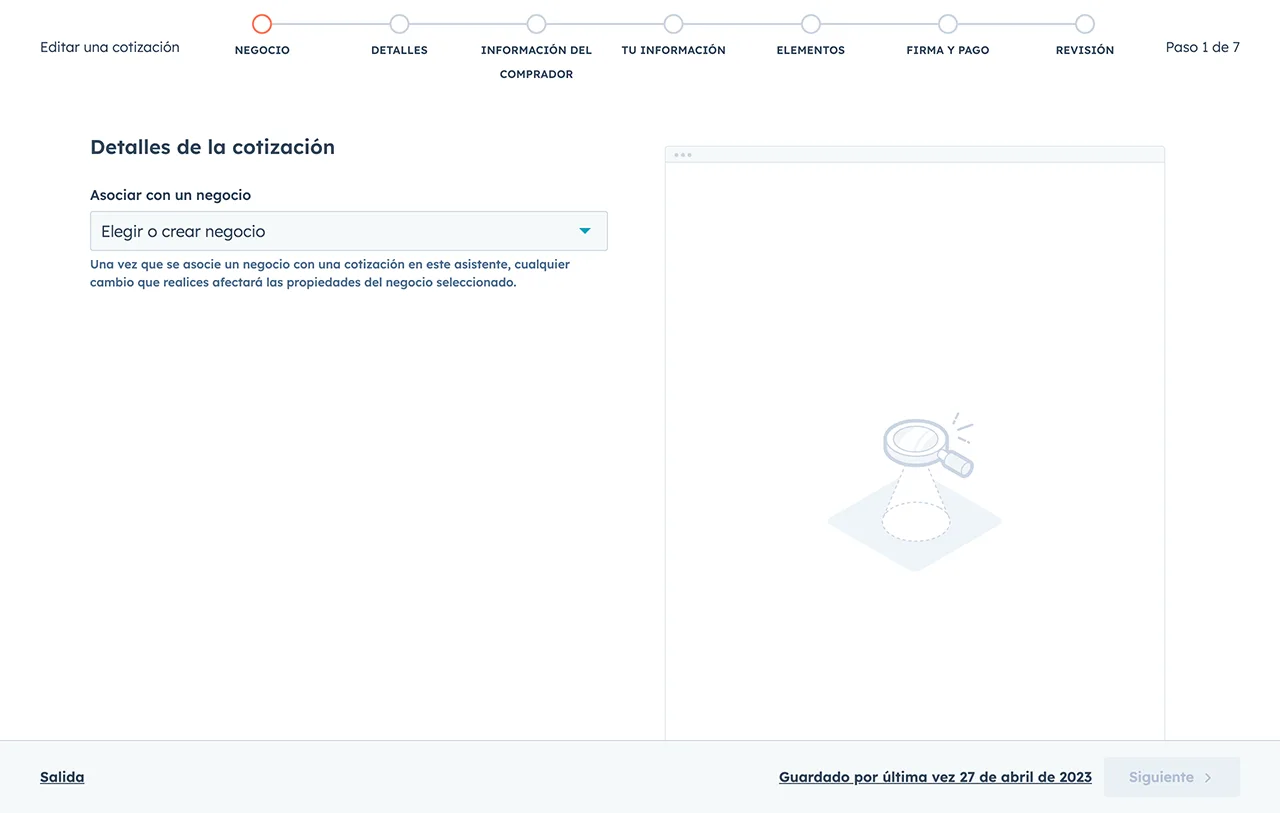Jump to INFORMACIÓN DEL COMPRADOR step
This screenshot has width=1280, height=813.
536,24
